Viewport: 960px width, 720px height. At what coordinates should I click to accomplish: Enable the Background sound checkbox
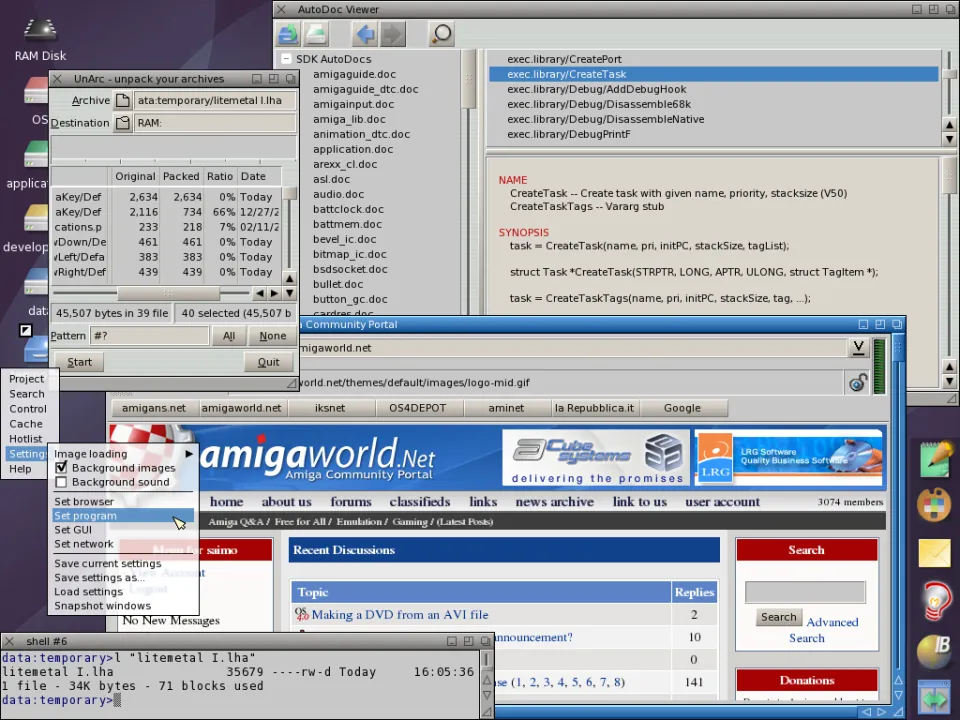tap(61, 482)
